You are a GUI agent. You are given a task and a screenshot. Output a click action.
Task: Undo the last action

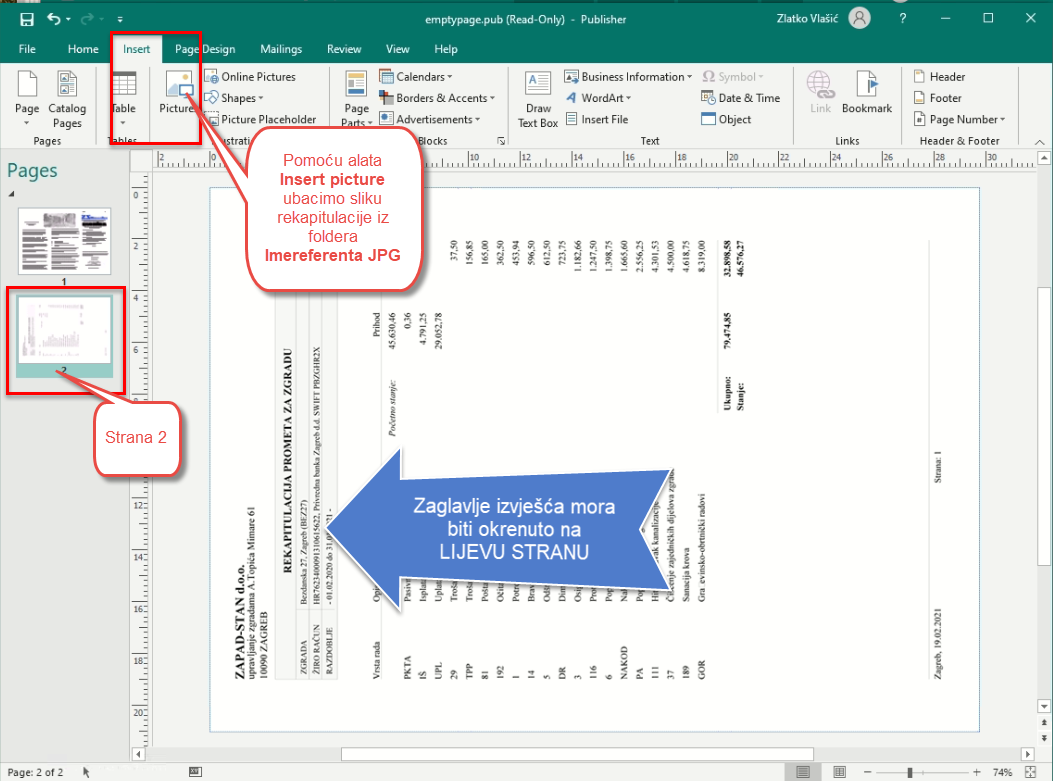(x=54, y=19)
